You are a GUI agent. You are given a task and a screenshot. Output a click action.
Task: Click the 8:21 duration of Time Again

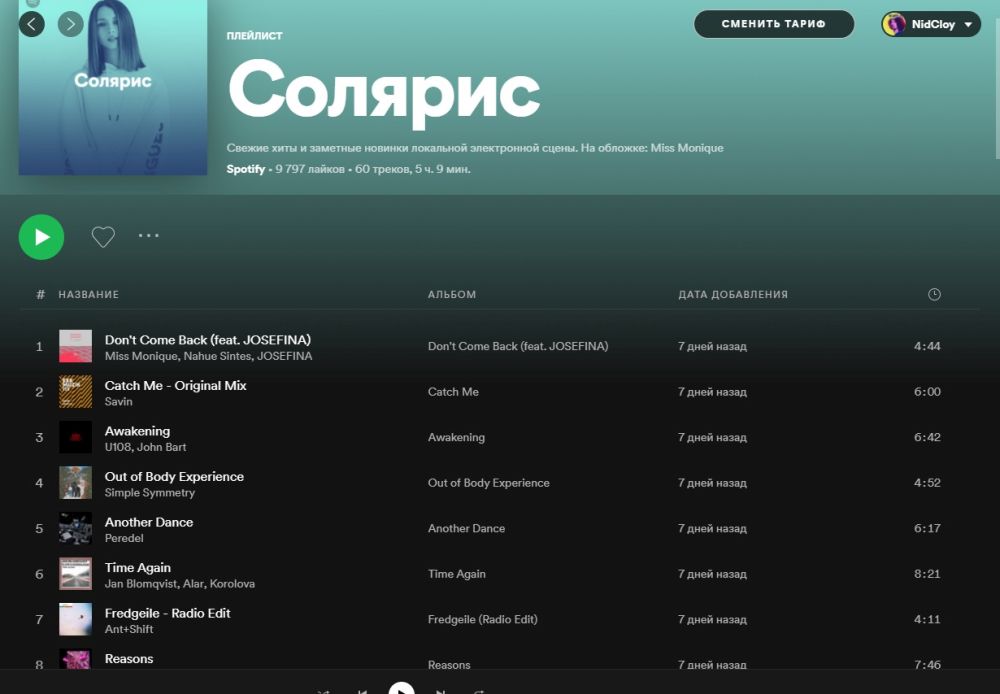[927, 574]
